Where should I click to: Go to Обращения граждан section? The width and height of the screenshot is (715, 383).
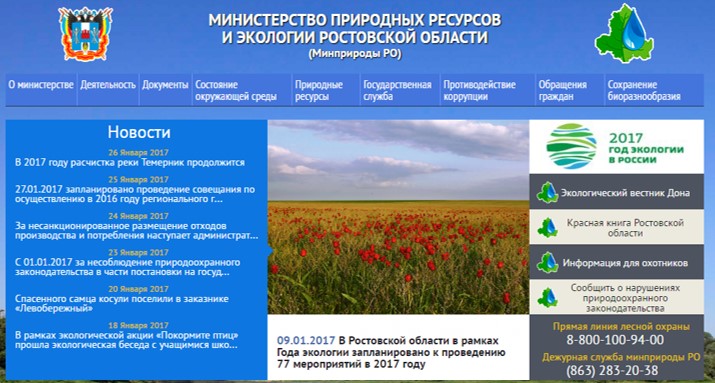[x=562, y=91]
